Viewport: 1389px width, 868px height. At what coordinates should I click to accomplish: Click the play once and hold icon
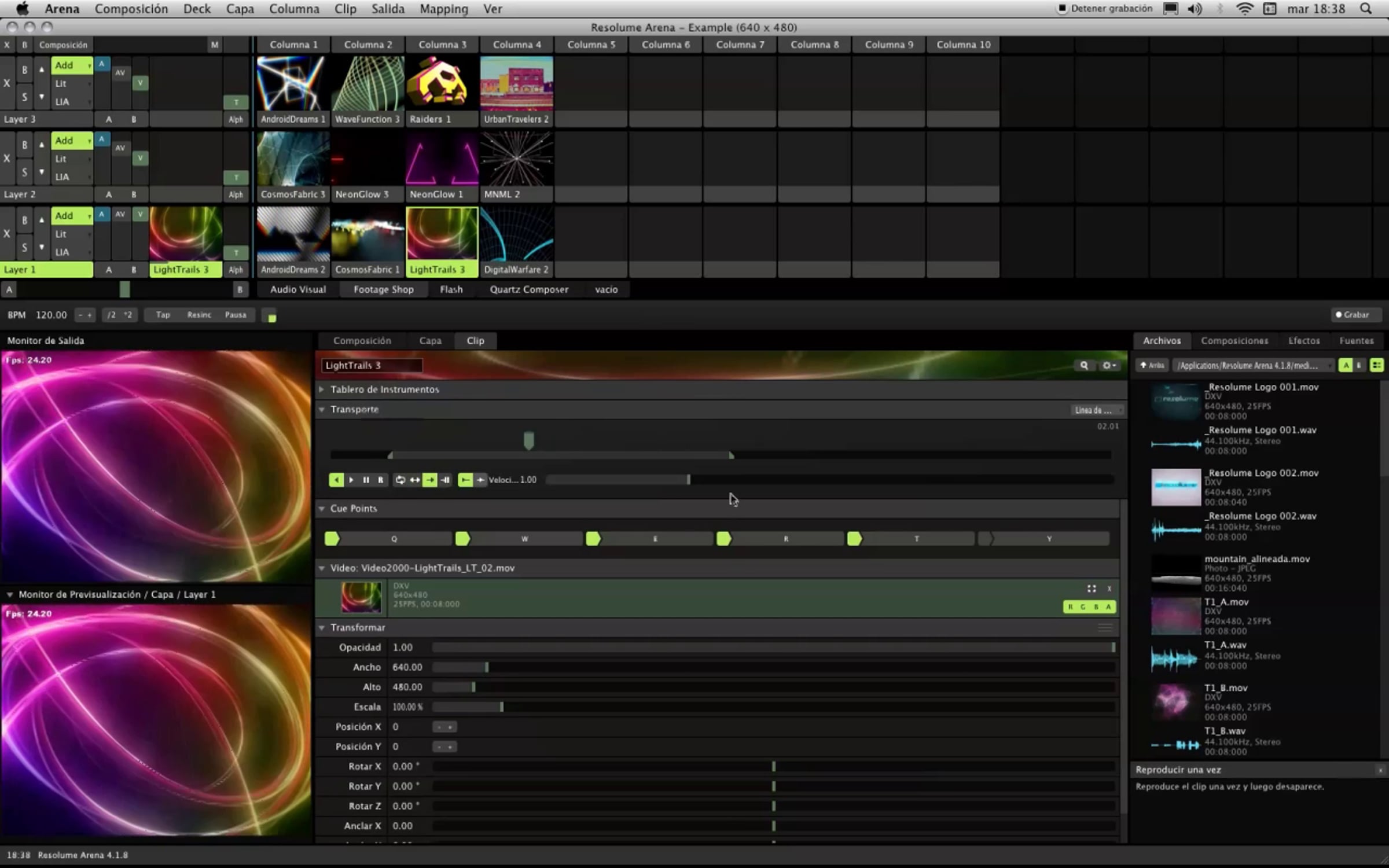coord(445,480)
